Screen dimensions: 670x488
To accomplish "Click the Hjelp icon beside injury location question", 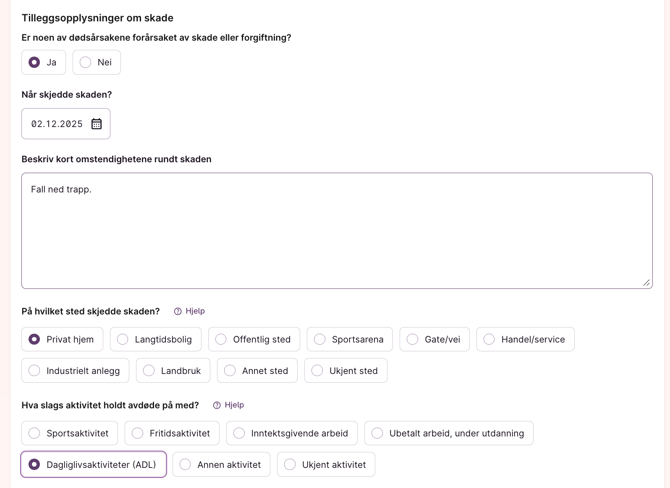I will [x=178, y=312].
